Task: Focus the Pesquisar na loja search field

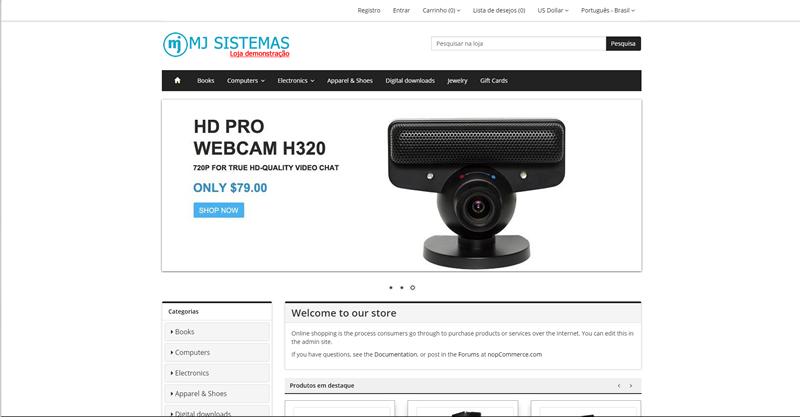Action: tap(518, 43)
